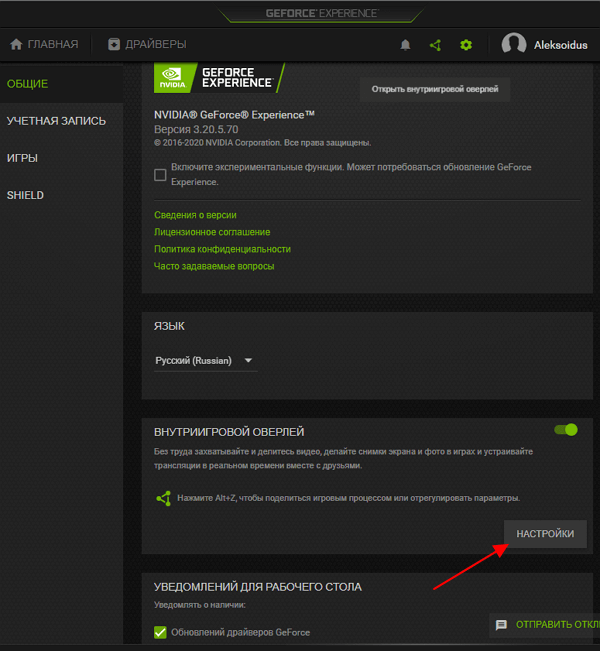Click the NVIDIA GeForce Experience logo
The height and width of the screenshot is (651, 600).
(x=219, y=78)
